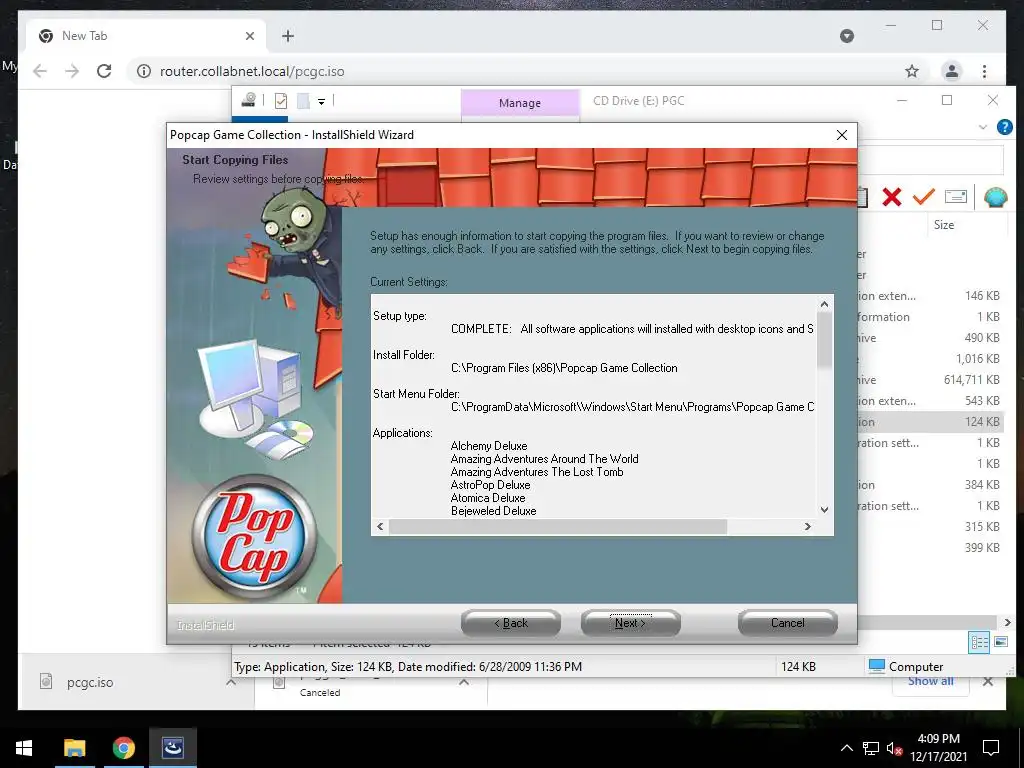
Task: Click the horizontal scrollbar thumb in settings box
Action: [558, 526]
